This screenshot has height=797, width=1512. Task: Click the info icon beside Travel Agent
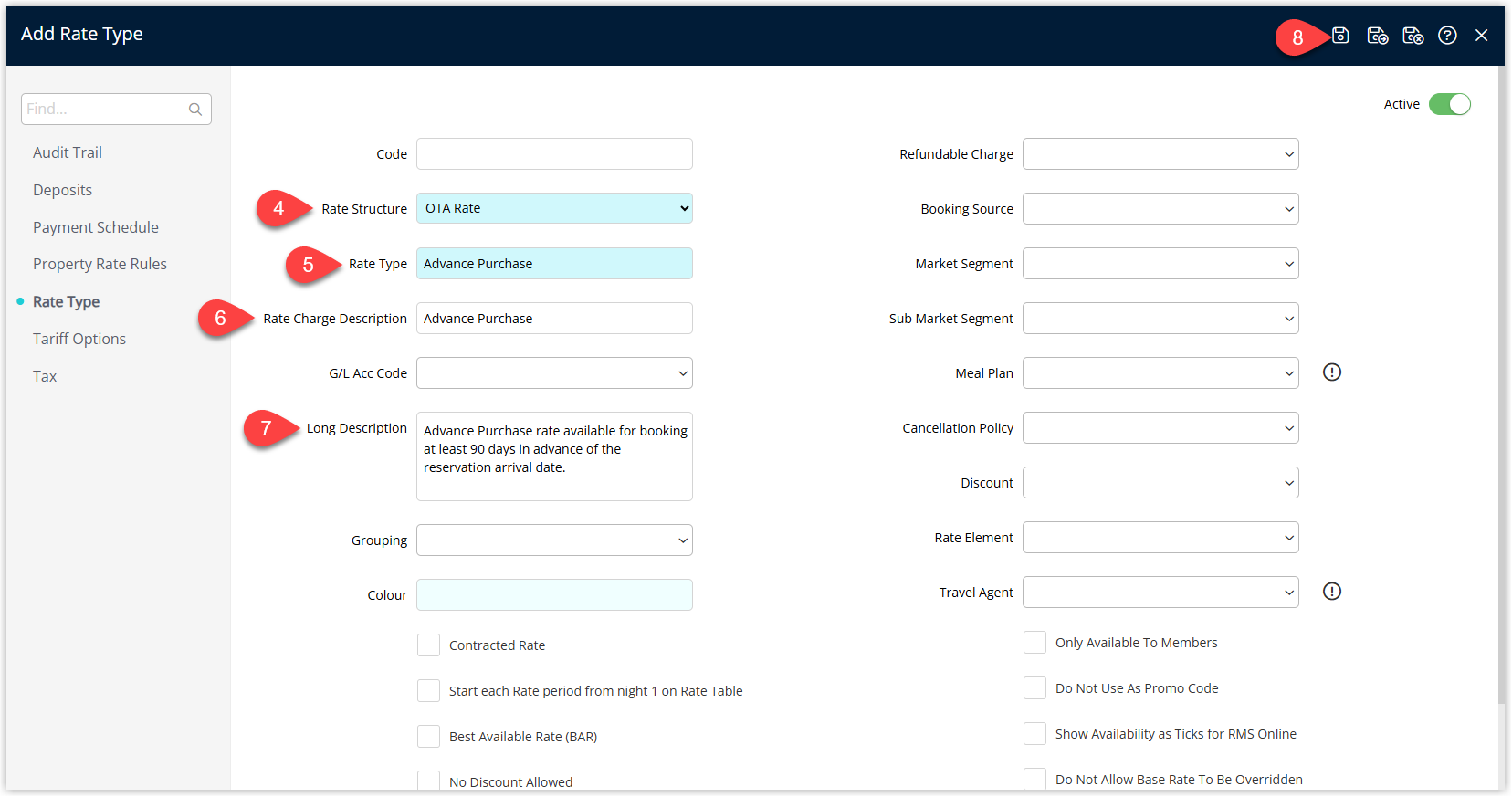pos(1332,592)
